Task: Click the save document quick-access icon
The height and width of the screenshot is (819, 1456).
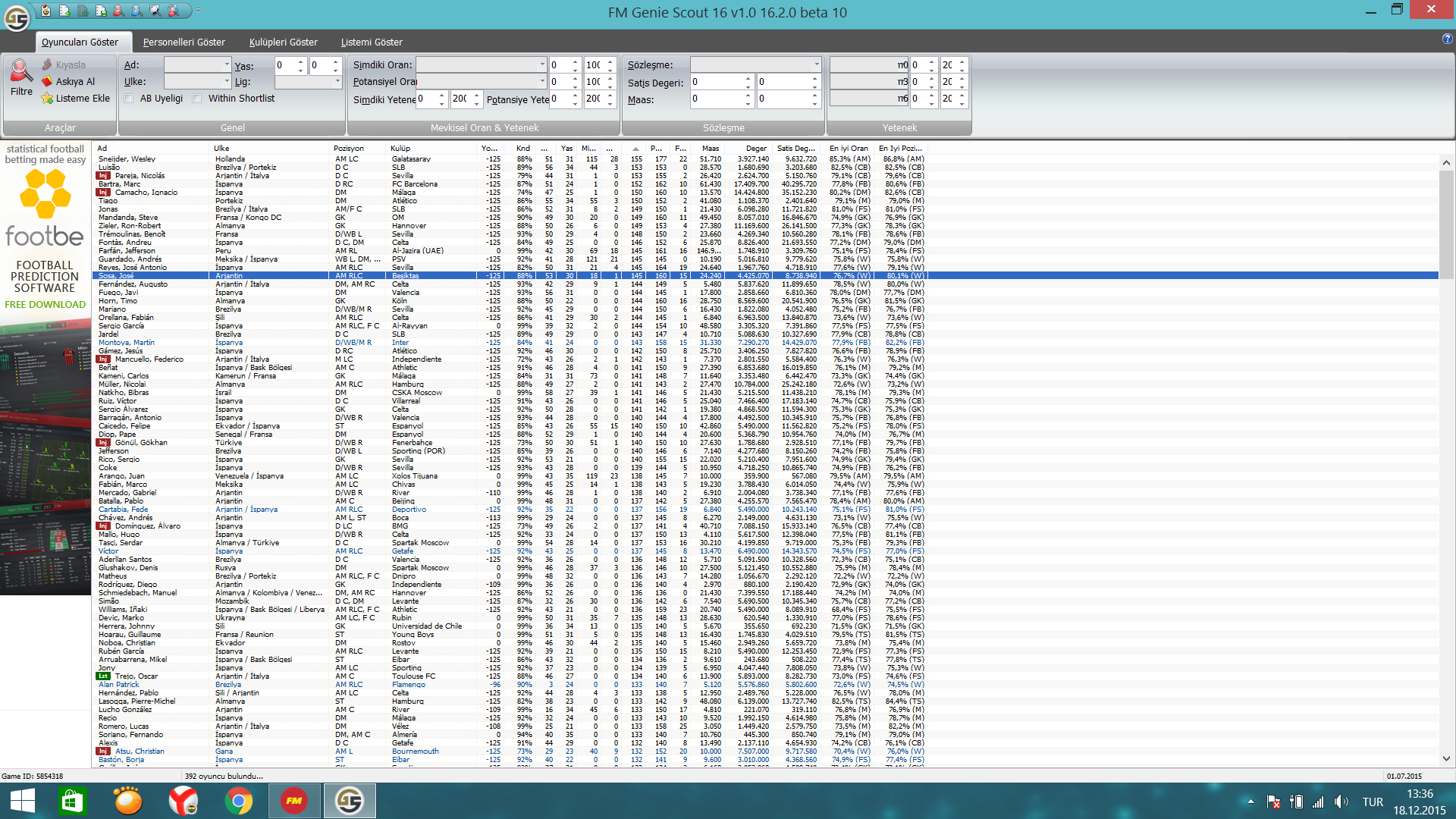Action: [x=101, y=11]
